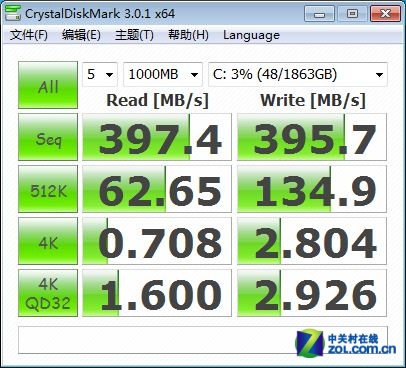Image resolution: width=406 pixels, height=368 pixels.
Task: Start the 4K QD32 benchmark test
Action: tap(48, 293)
